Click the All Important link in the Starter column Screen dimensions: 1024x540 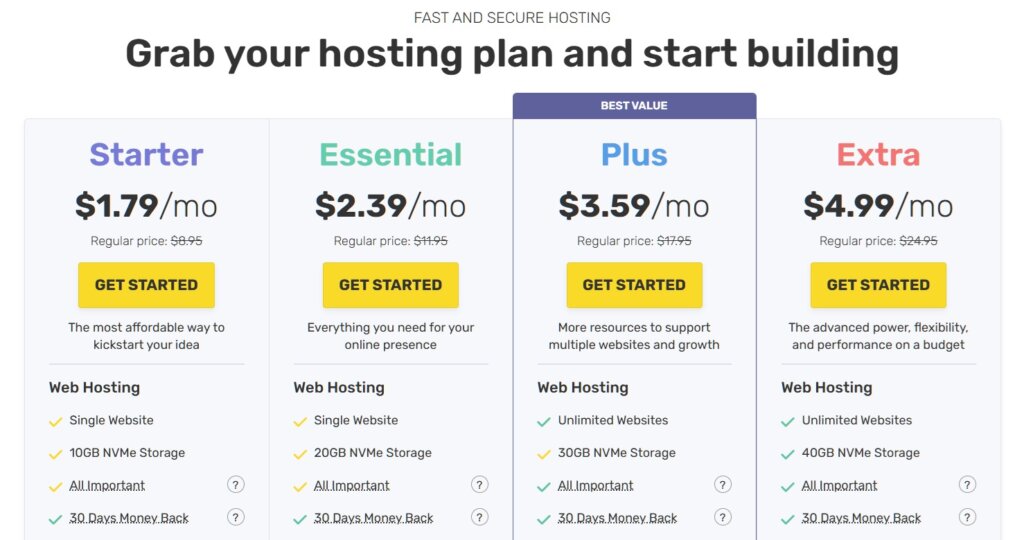107,486
